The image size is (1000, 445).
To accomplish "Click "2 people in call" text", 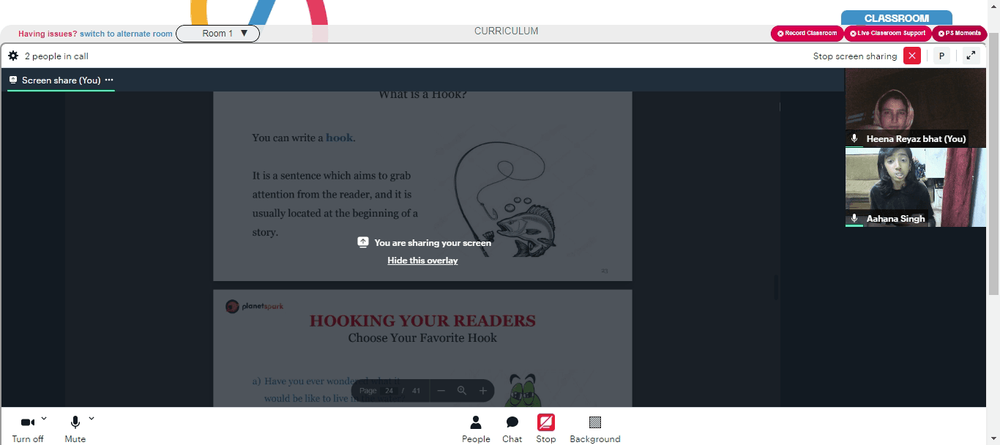I will pyautogui.click(x=57, y=56).
